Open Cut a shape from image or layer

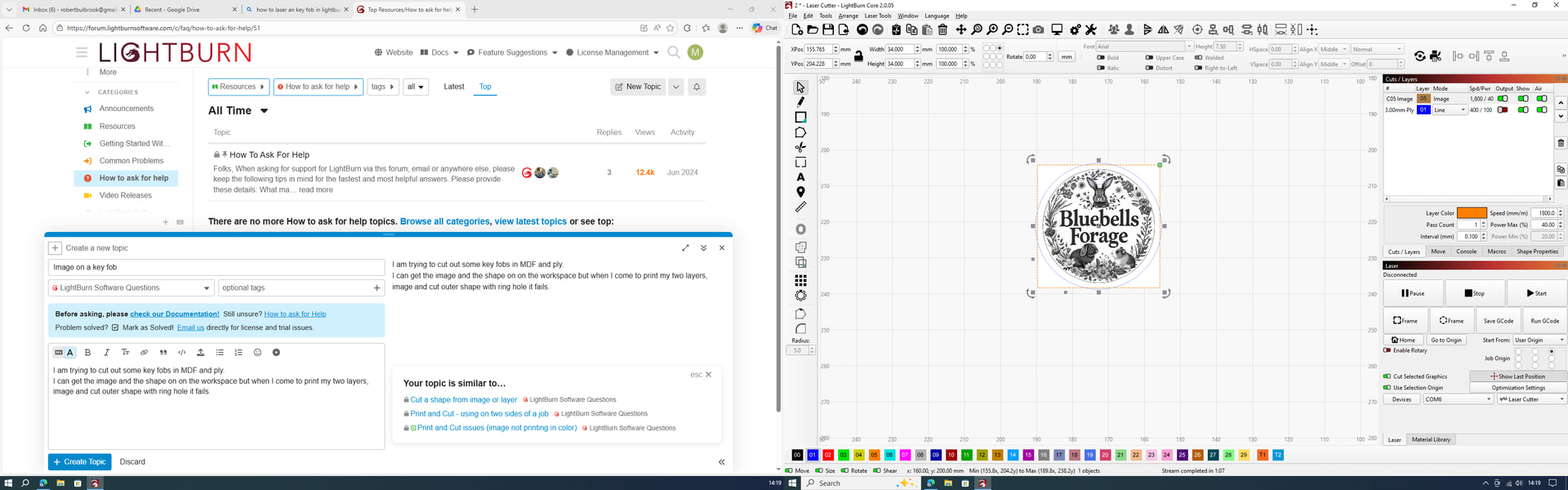click(x=463, y=399)
